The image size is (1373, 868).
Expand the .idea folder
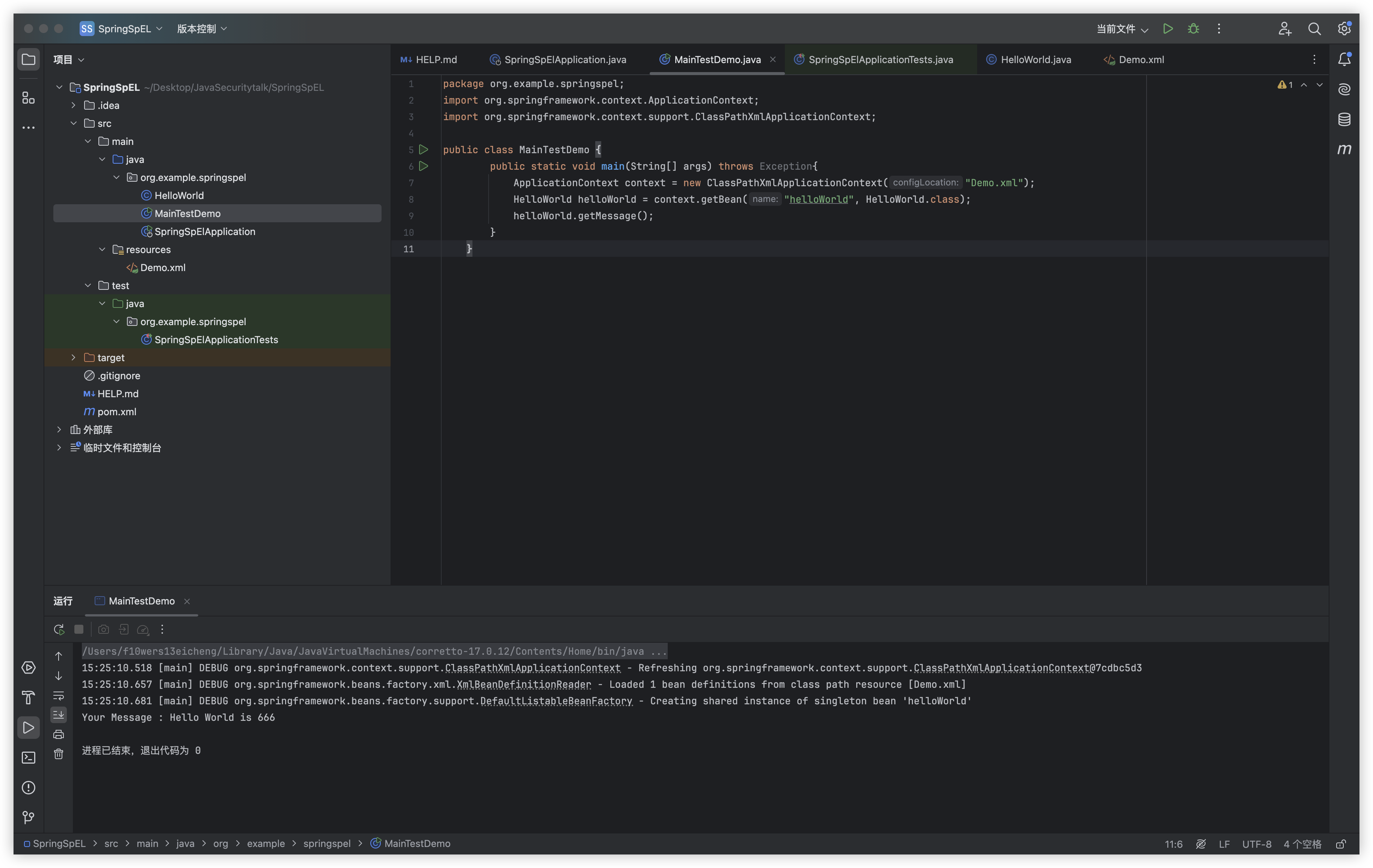(74, 105)
